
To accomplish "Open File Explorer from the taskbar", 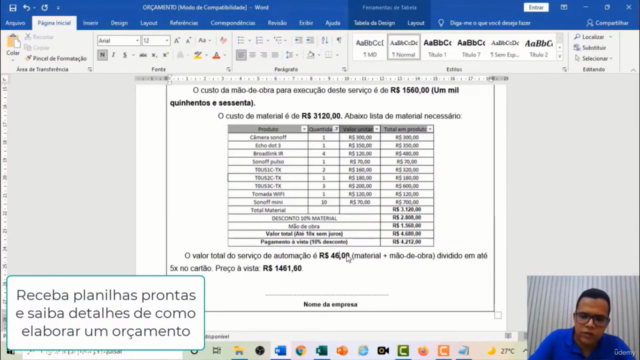I will [x=239, y=351].
